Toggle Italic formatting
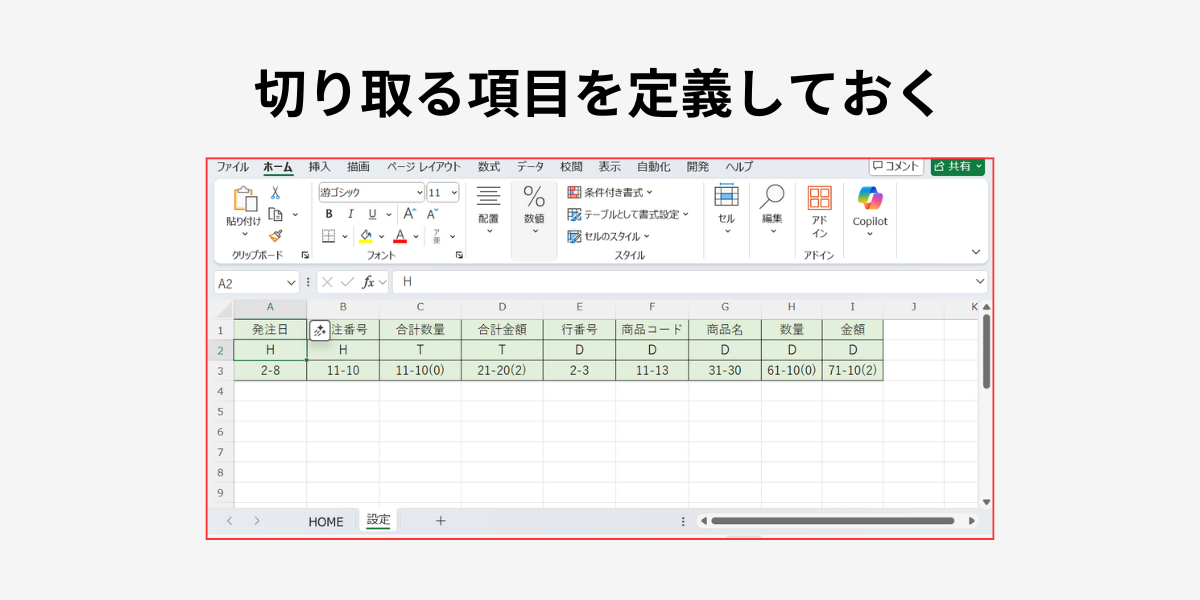 (x=350, y=214)
